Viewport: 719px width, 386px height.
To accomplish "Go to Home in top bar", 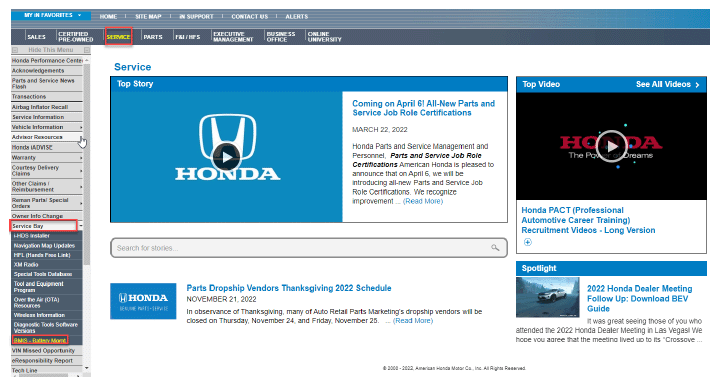I will pos(108,17).
